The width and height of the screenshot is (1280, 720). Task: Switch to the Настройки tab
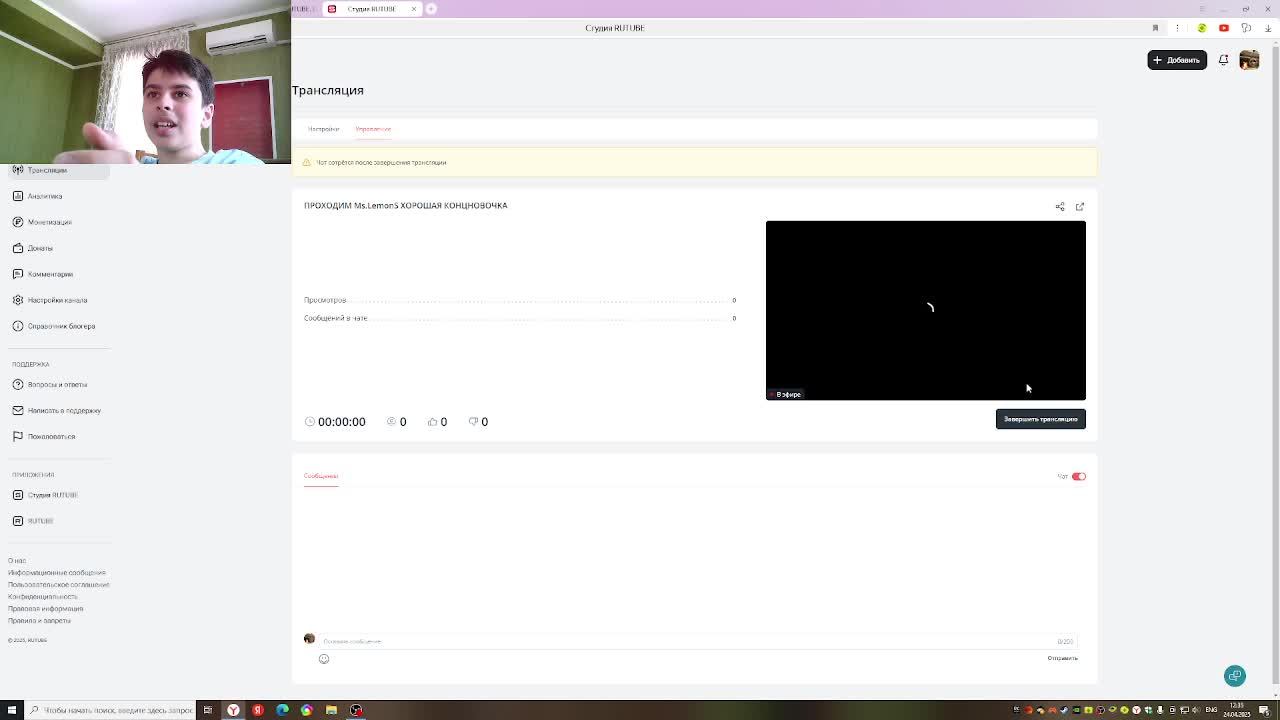pyautogui.click(x=323, y=129)
